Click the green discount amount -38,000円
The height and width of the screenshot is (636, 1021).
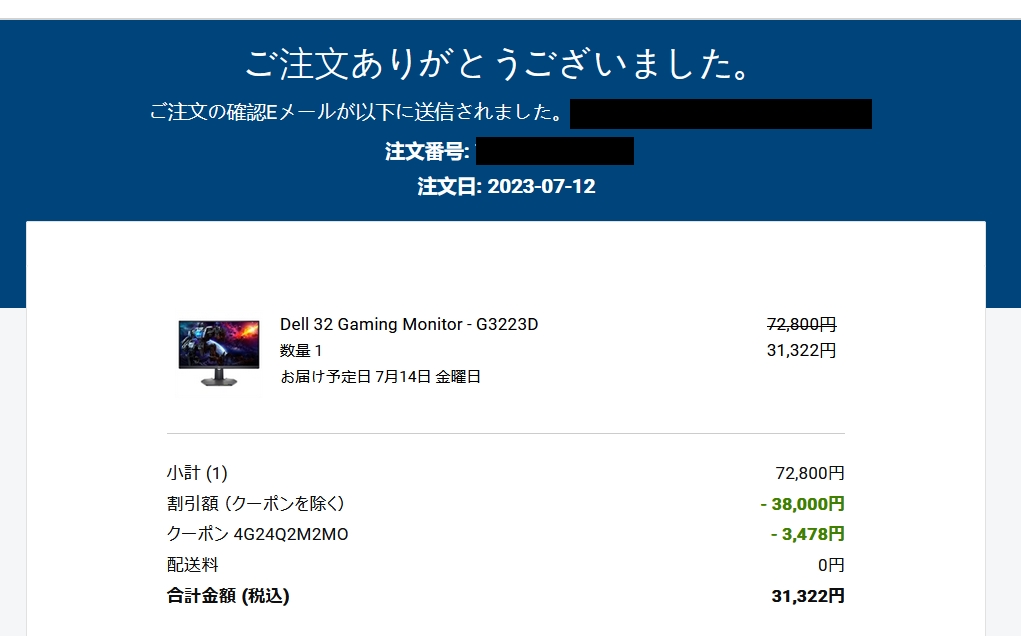801,503
